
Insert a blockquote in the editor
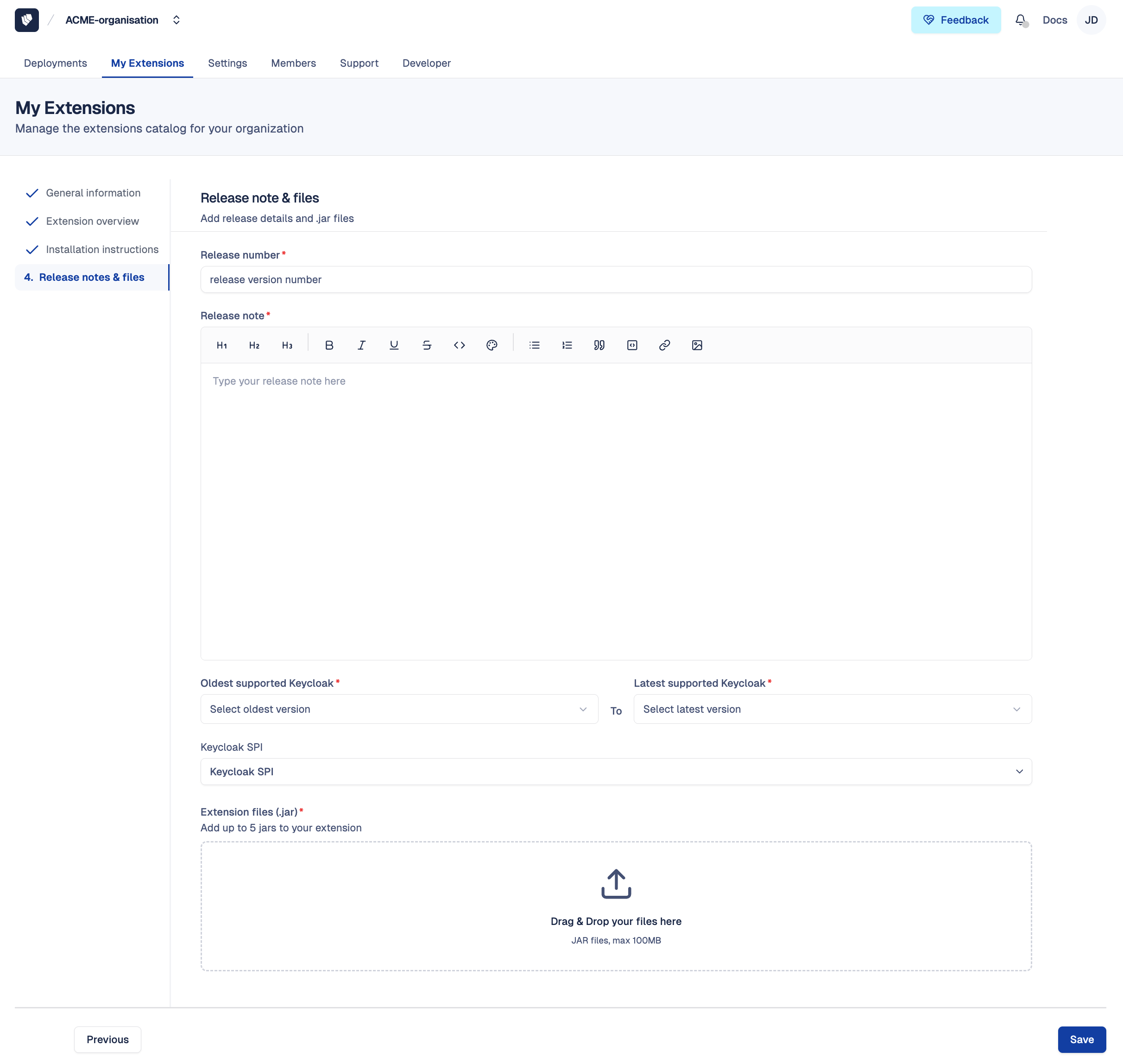click(599, 345)
